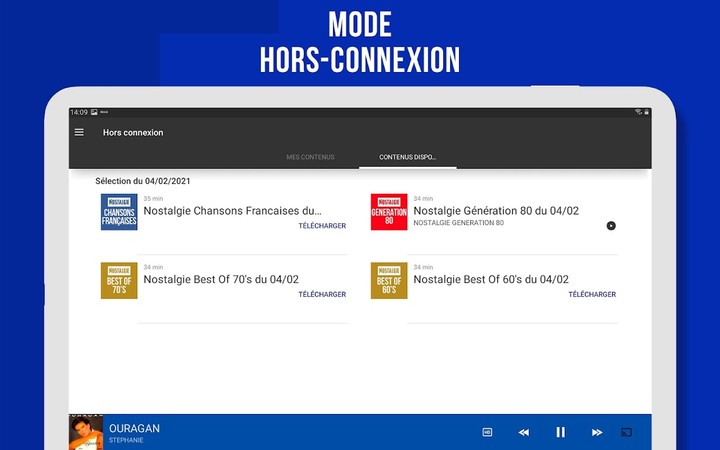Open the Best Of 70's thumbnail
Screen dimensions: 720x450
[119, 281]
